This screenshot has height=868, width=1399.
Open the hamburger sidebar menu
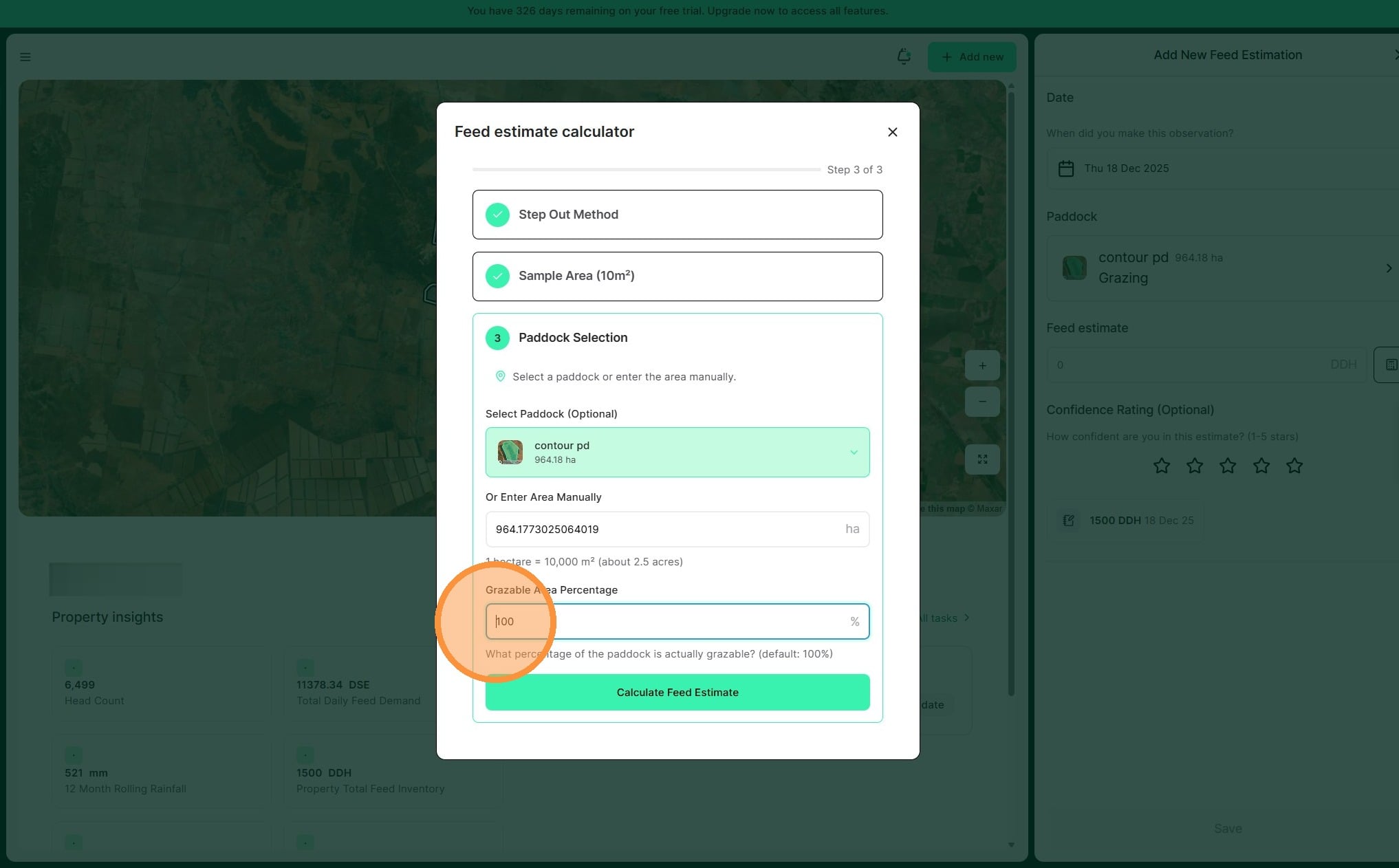25,57
